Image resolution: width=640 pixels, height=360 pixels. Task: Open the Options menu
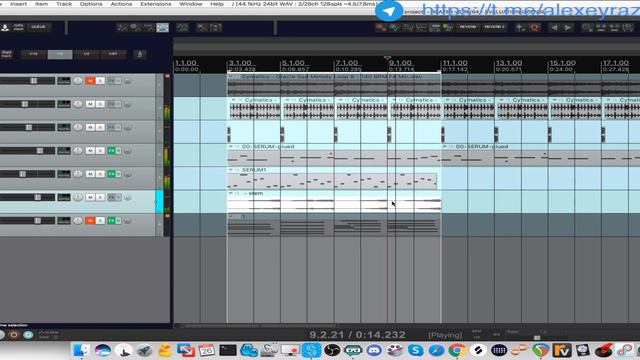tap(91, 4)
